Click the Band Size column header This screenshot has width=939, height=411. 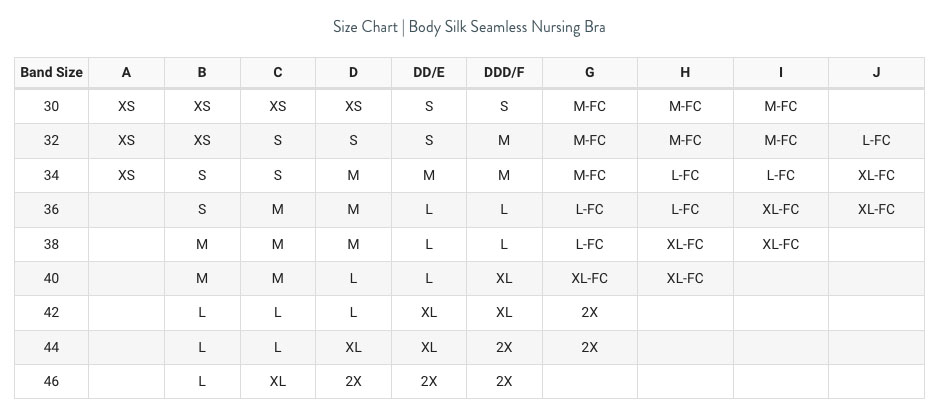click(51, 72)
